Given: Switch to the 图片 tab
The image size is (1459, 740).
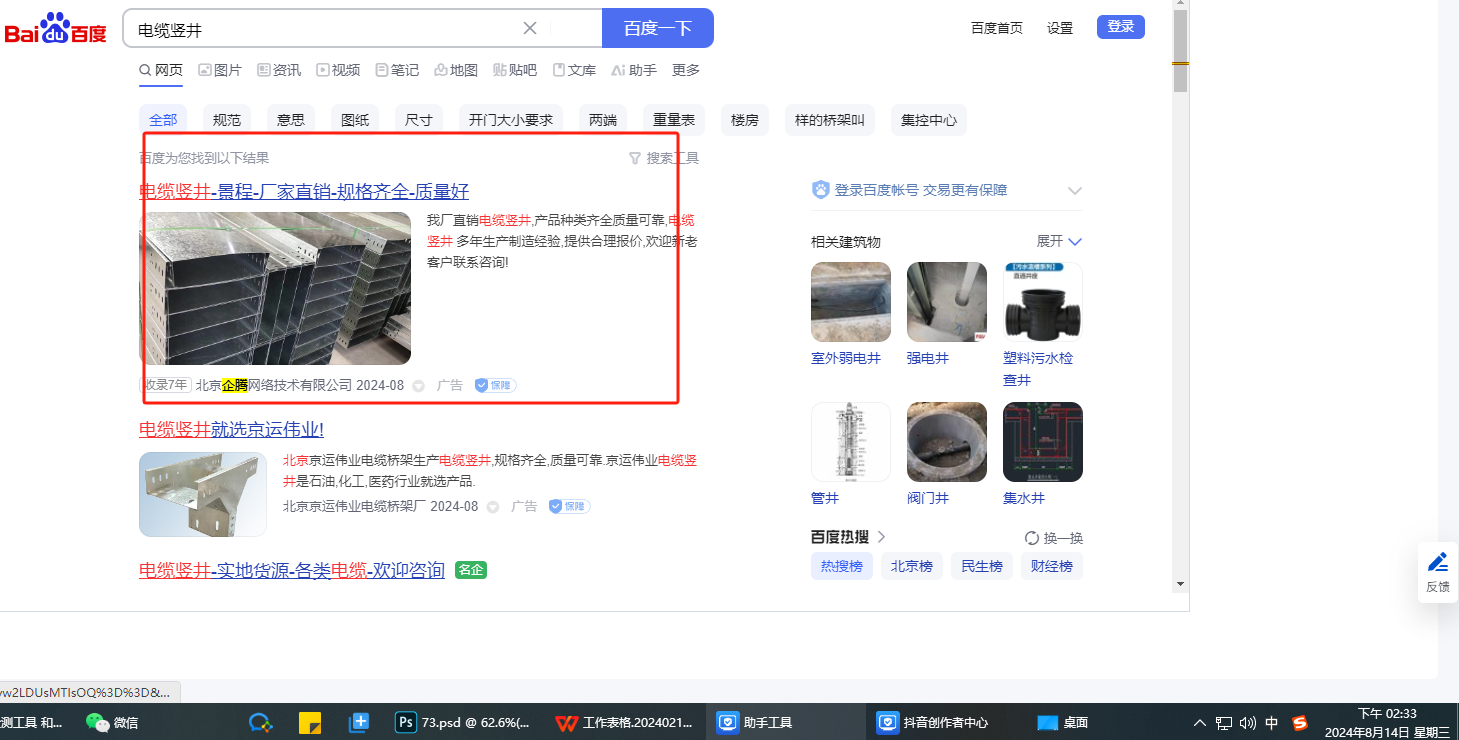Looking at the screenshot, I should click(220, 70).
